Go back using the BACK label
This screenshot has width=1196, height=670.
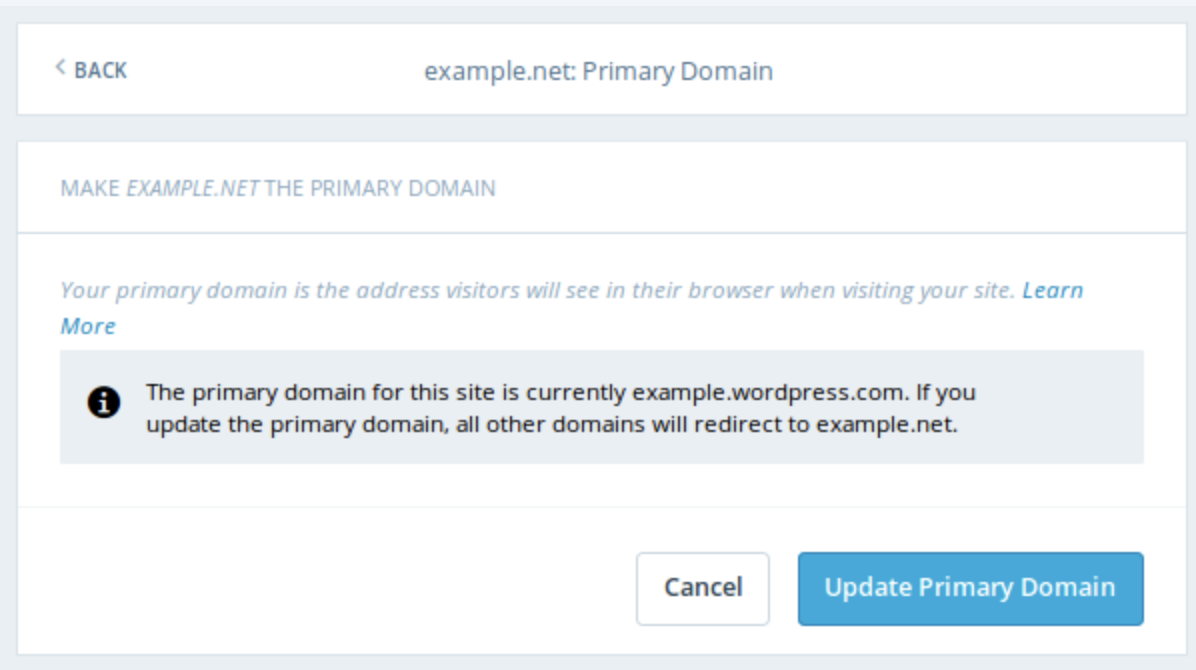pyautogui.click(x=100, y=70)
